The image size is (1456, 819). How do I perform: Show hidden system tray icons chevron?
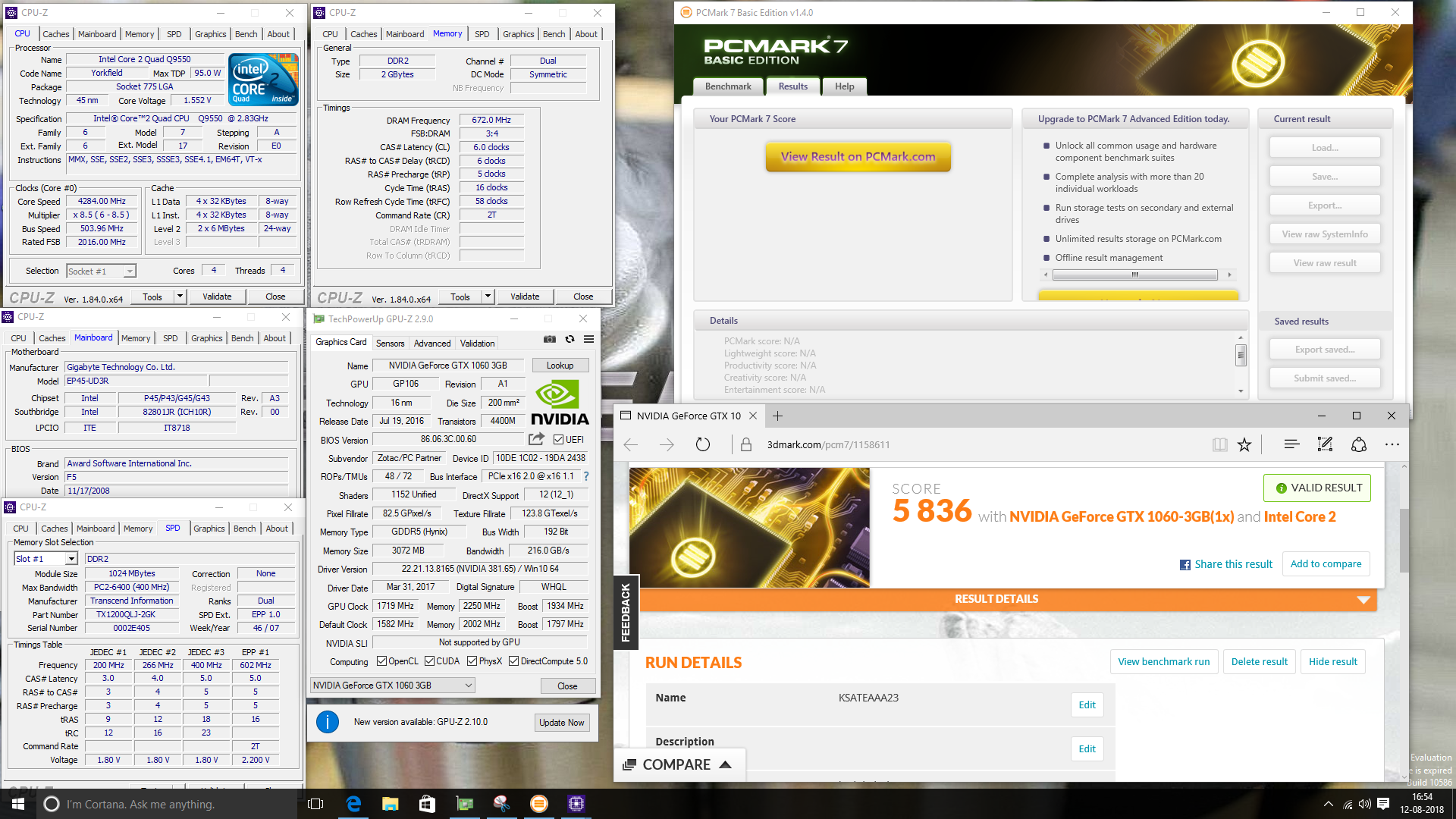1328,804
